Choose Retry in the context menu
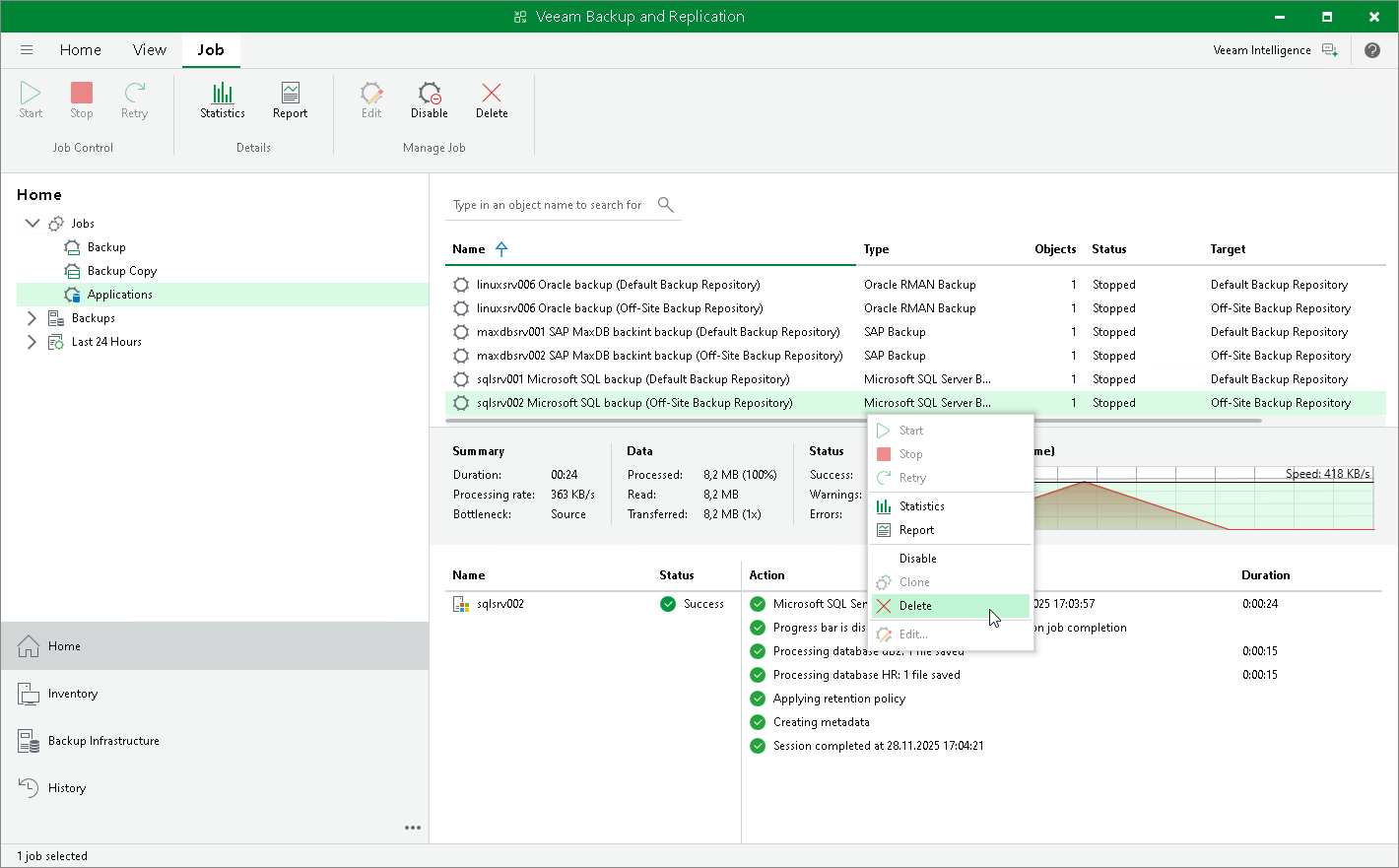1399x868 pixels. 951,478
